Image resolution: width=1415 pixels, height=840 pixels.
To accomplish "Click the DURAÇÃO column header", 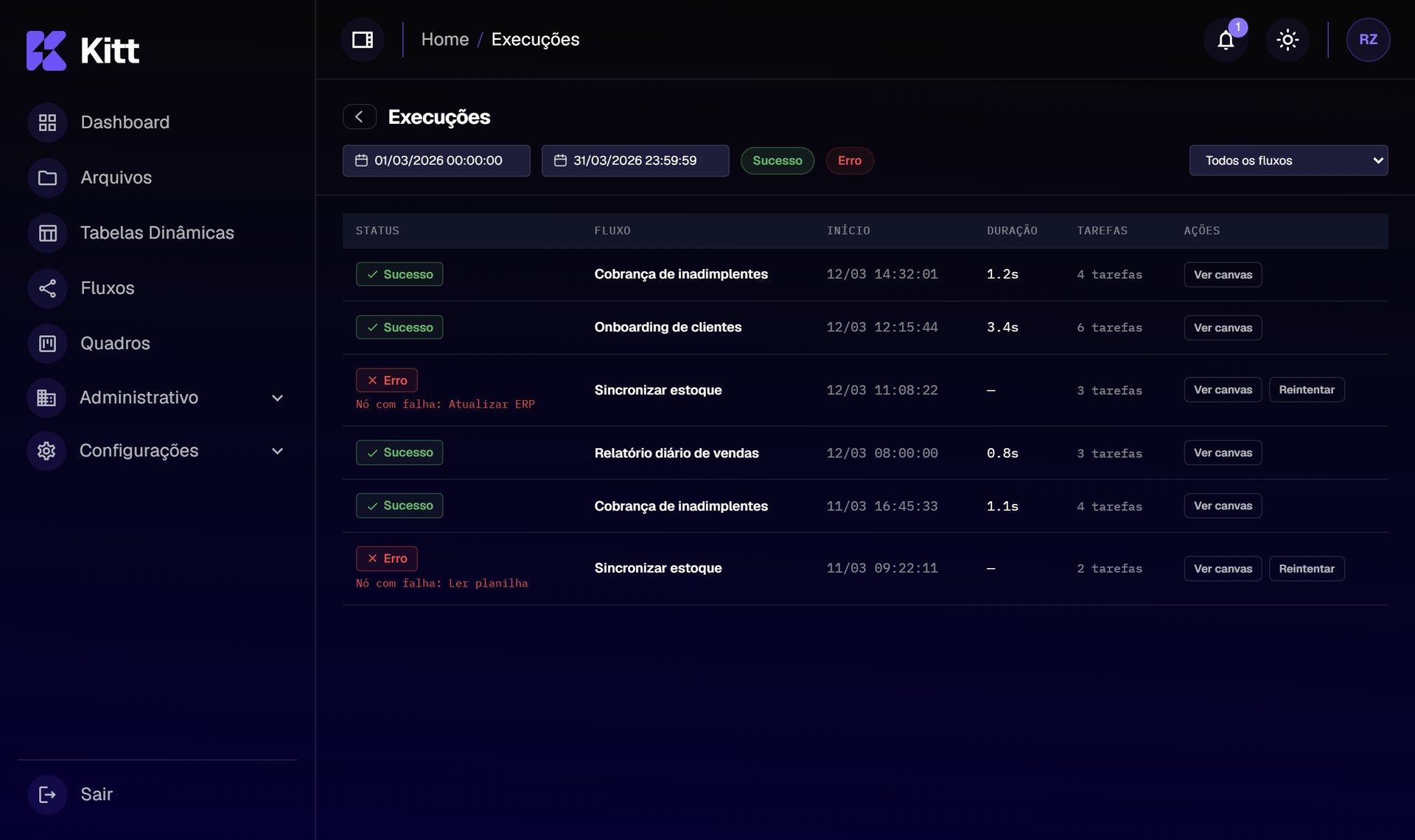I will click(1012, 231).
